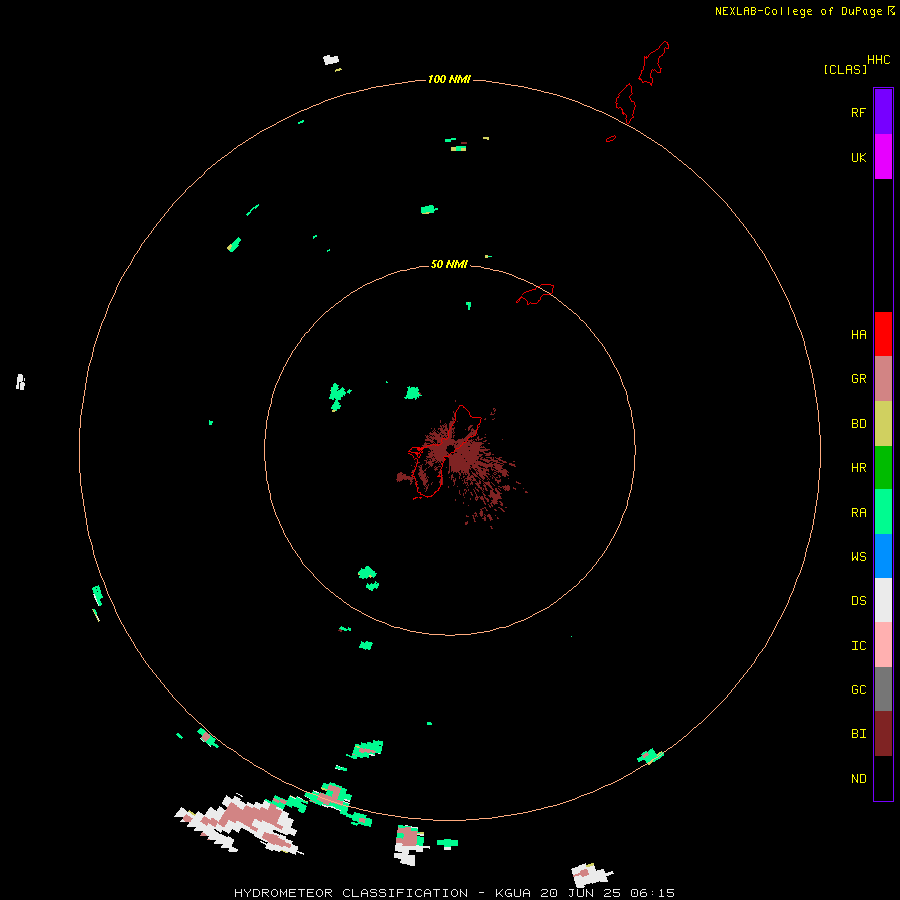Viewport: 900px width, 900px height.
Task: Choose the brown BI legend swatch
Action: pyautogui.click(x=883, y=734)
